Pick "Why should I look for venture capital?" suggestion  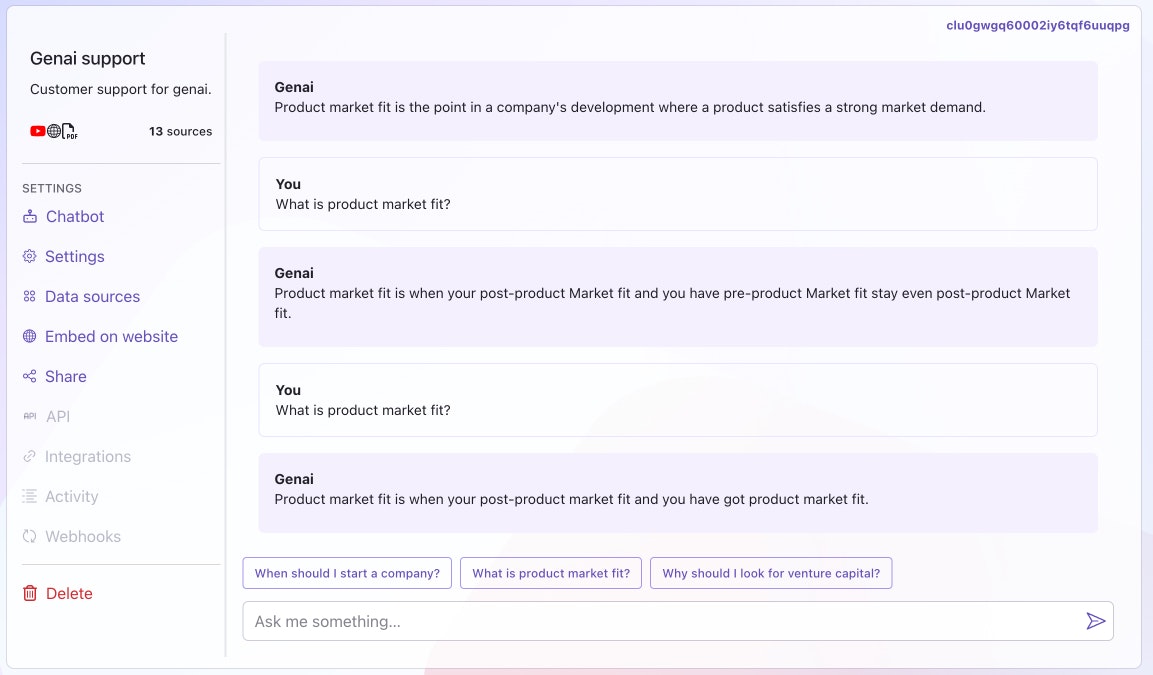point(771,573)
